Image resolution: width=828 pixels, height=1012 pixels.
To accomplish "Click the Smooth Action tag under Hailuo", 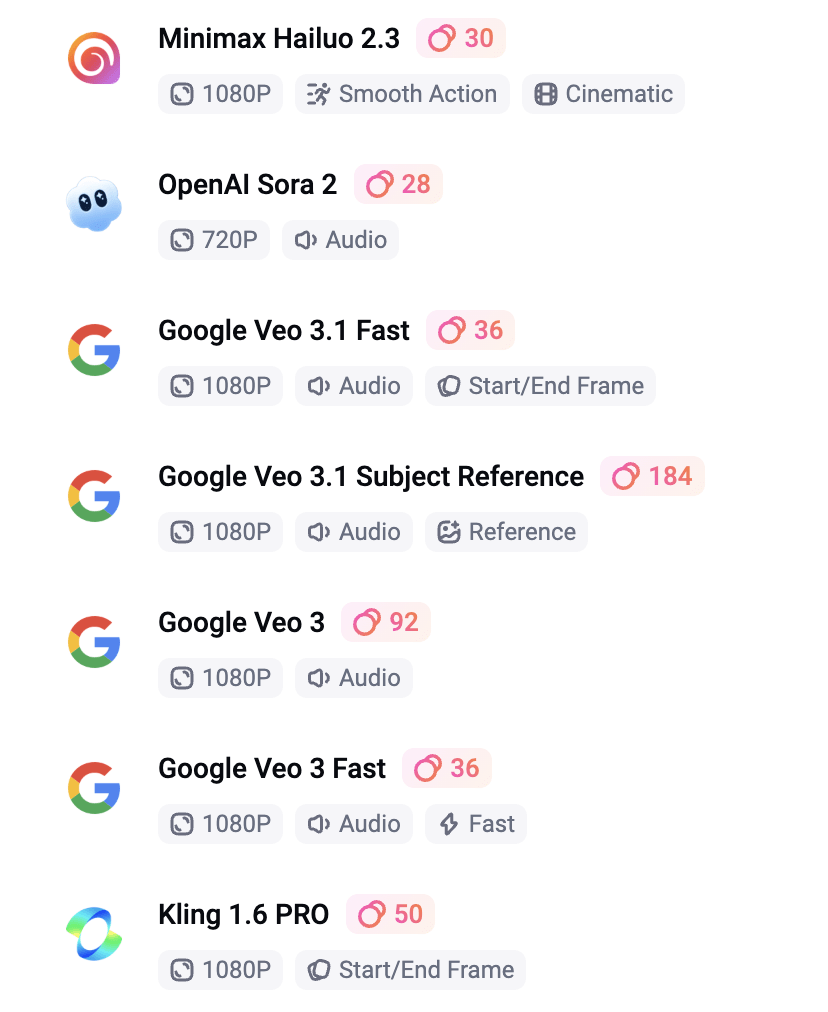I will point(402,94).
